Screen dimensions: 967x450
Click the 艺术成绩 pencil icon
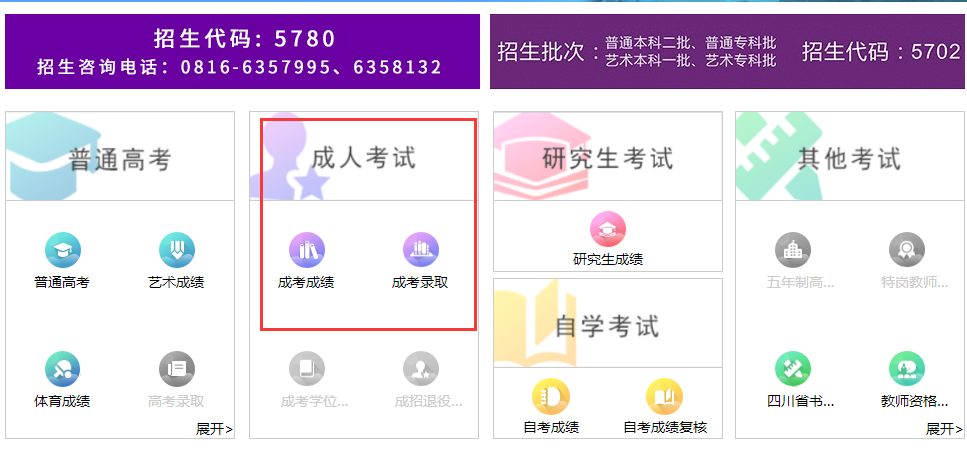(x=176, y=250)
